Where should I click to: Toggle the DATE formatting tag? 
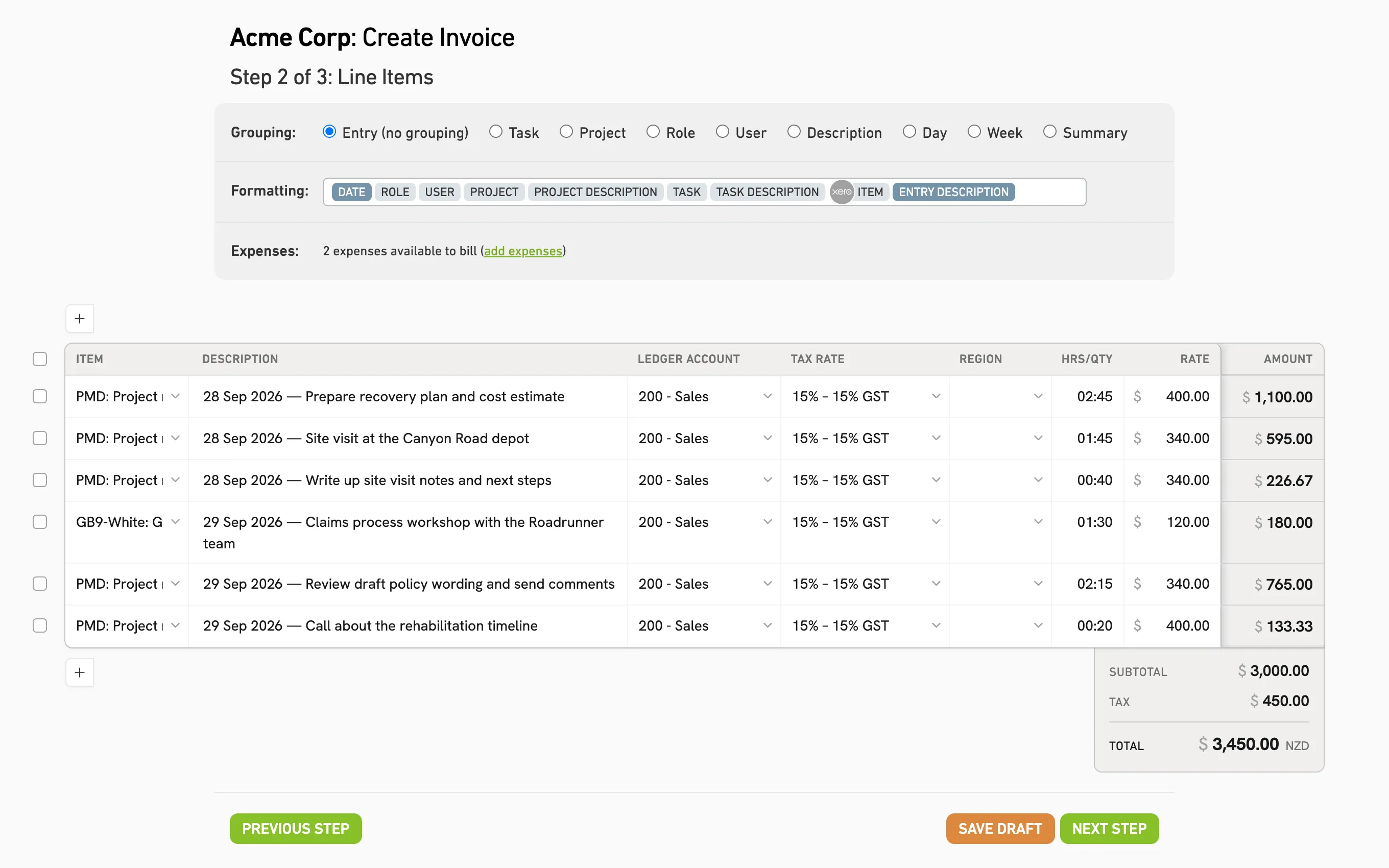coord(351,192)
